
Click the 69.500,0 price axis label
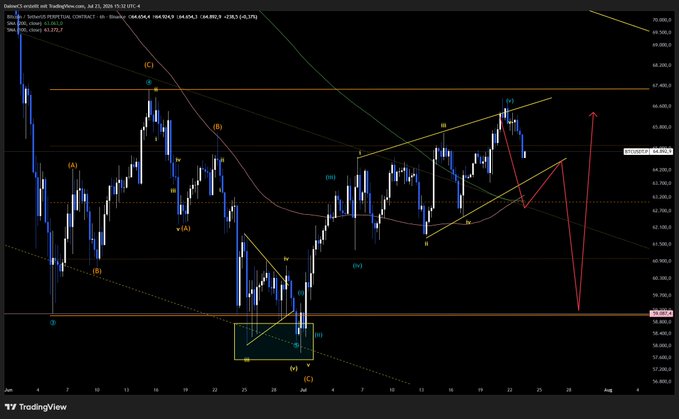click(x=662, y=32)
